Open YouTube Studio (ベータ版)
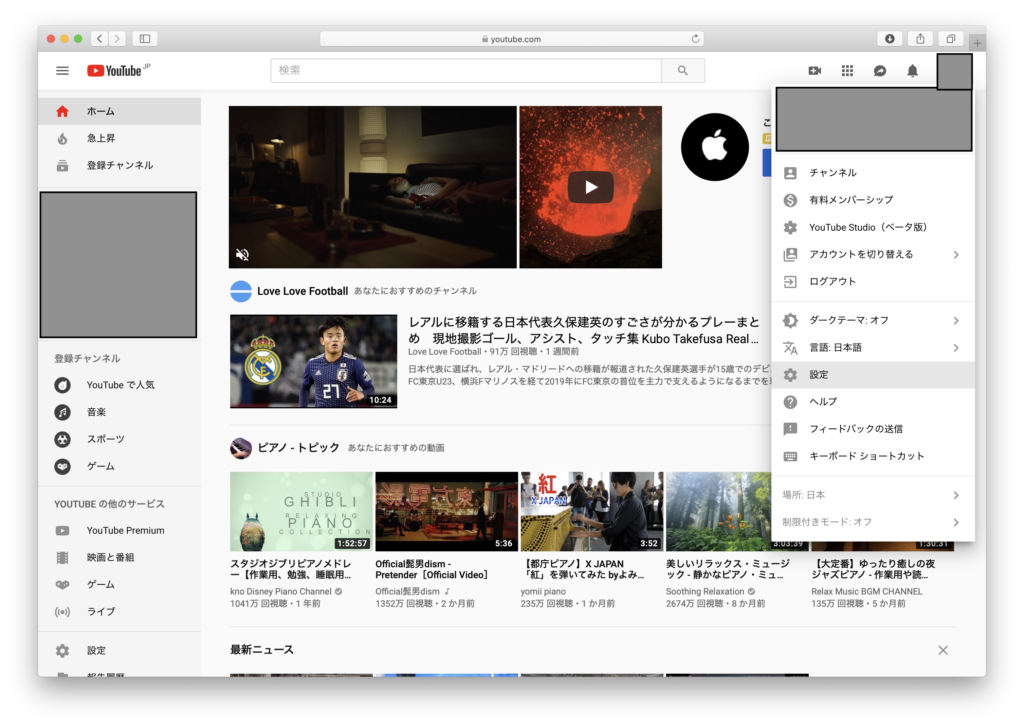Image resolution: width=1024 pixels, height=727 pixels. 872,227
